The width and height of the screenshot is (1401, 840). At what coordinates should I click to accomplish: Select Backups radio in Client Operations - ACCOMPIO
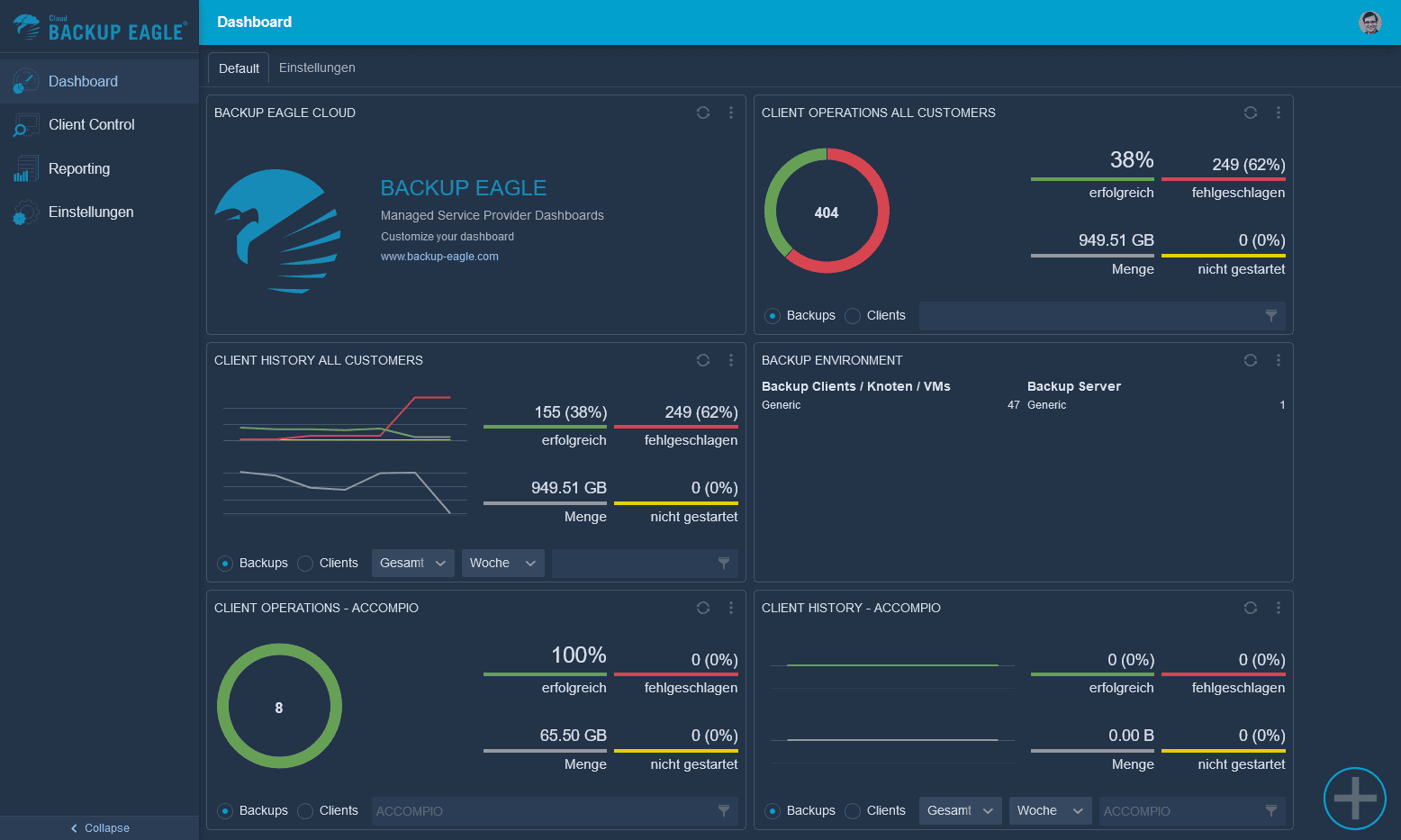(x=225, y=811)
